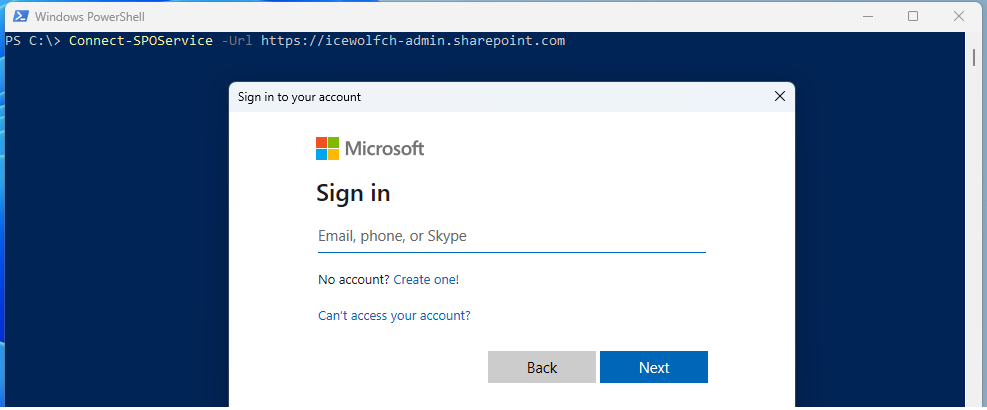987x410 pixels.
Task: Focus the Email, phone, or Skype field
Action: click(512, 237)
